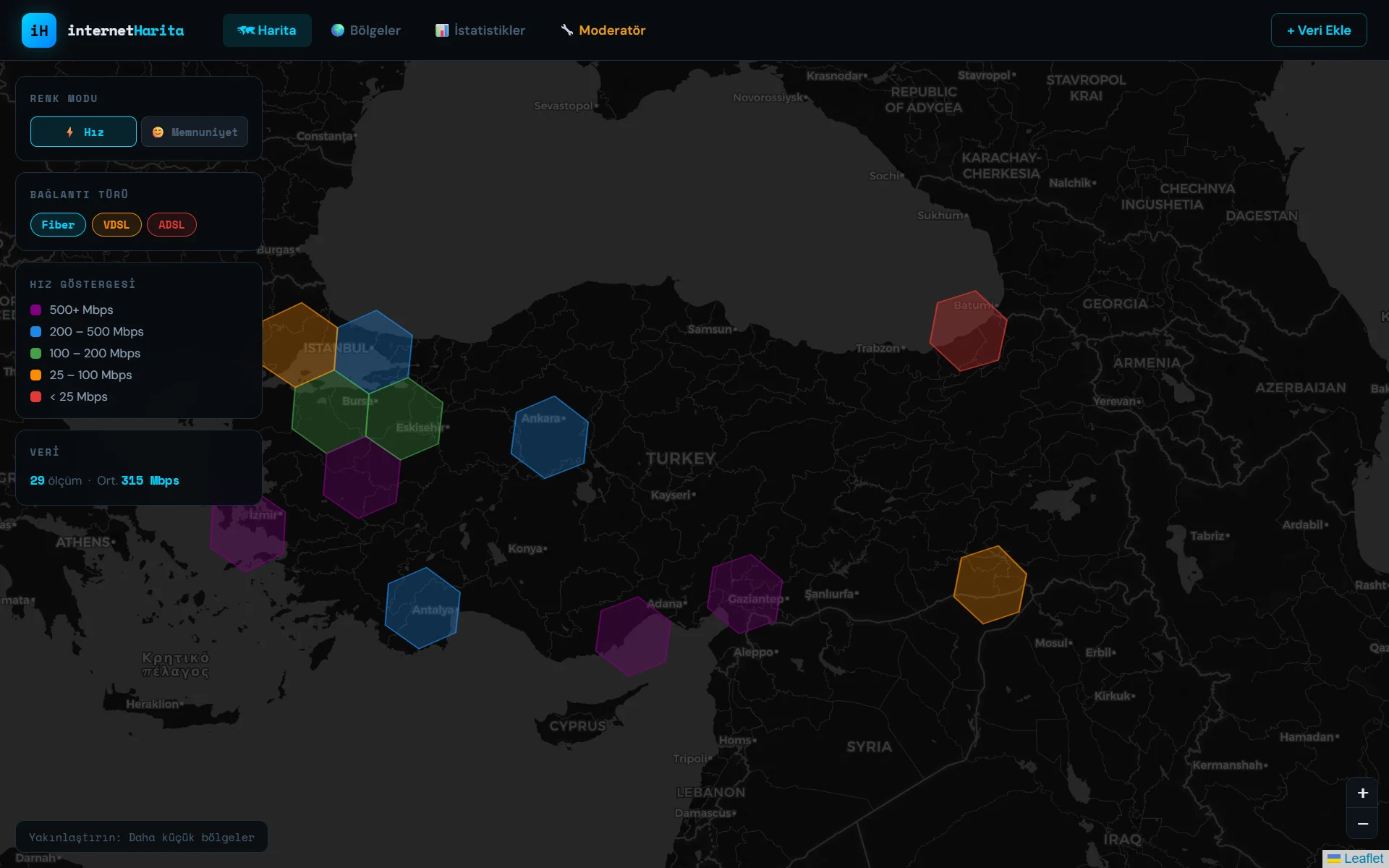Zoom out with the minus button

pos(1362,824)
